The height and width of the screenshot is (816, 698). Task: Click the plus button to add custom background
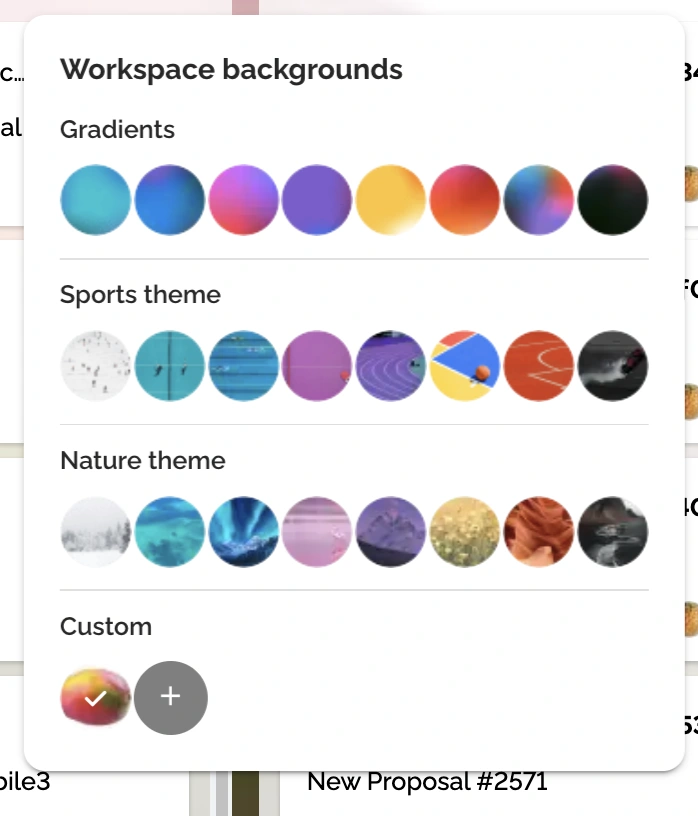[x=170, y=697]
